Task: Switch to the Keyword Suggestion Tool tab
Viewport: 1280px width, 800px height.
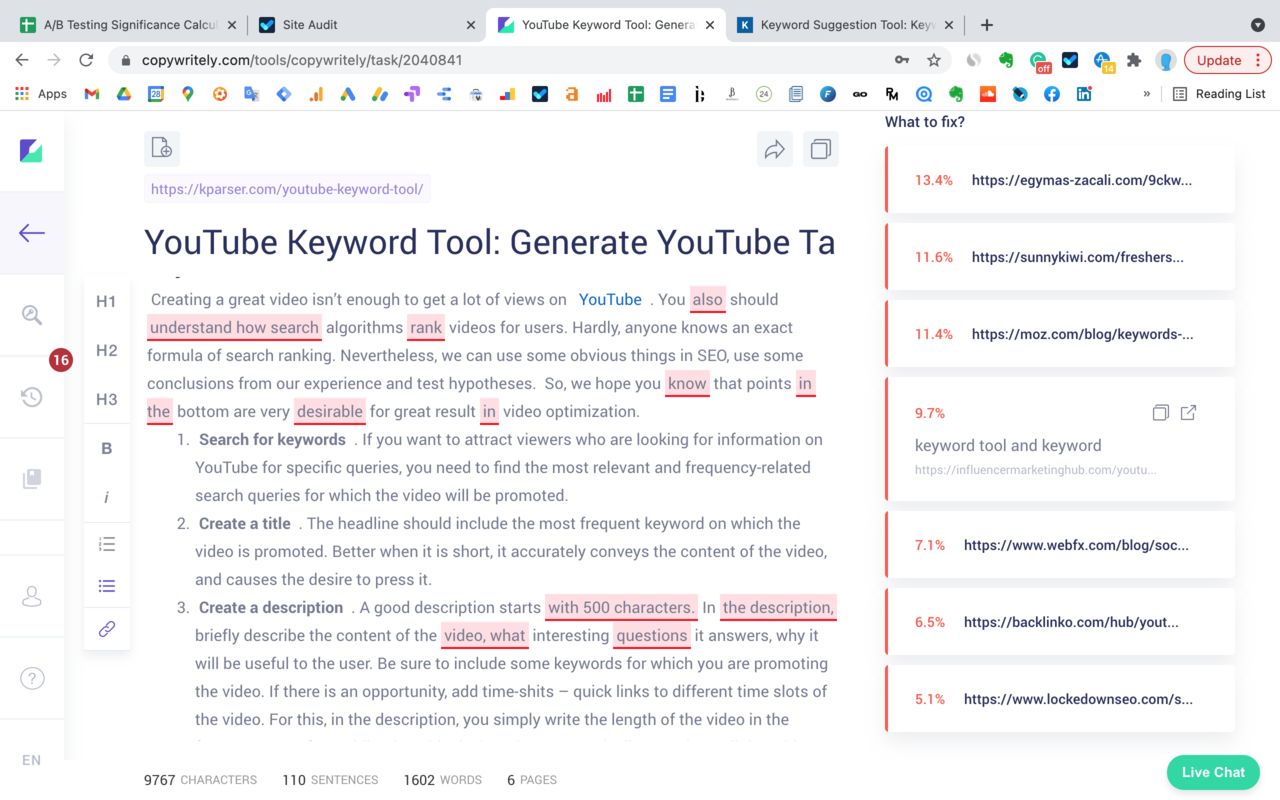Action: coord(845,24)
